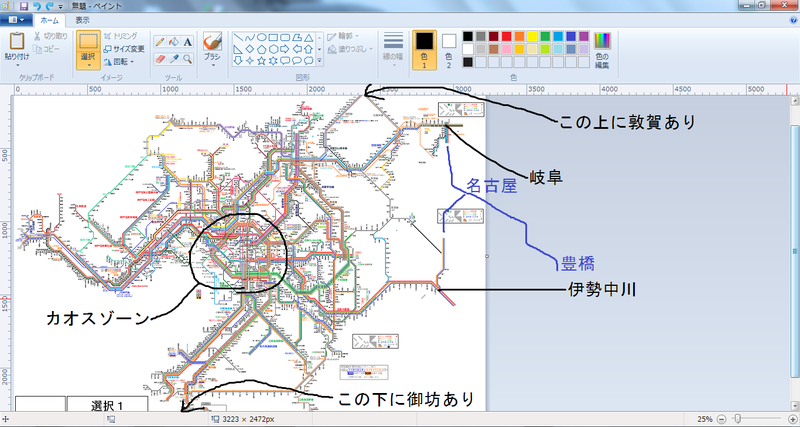Click the トリミング button
Screen dimensions: 800x427
click(x=120, y=36)
